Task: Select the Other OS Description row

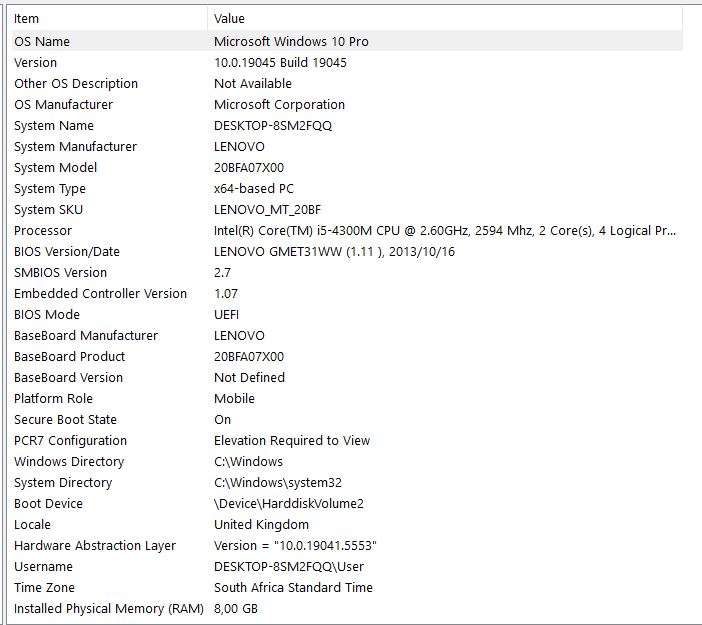Action: [76, 84]
